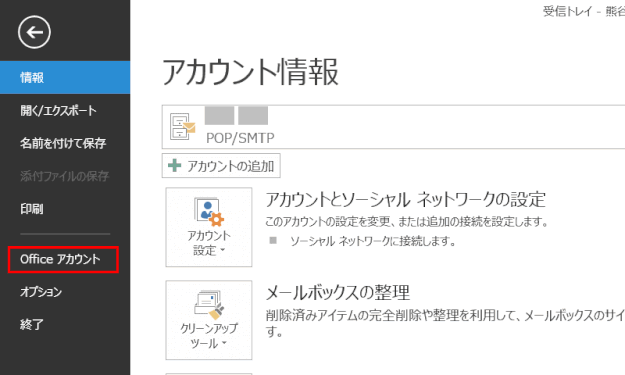This screenshot has width=625, height=375.
Task: Click the grayed 添付ファイルの保存 item
Action: pyautogui.click(x=65, y=176)
